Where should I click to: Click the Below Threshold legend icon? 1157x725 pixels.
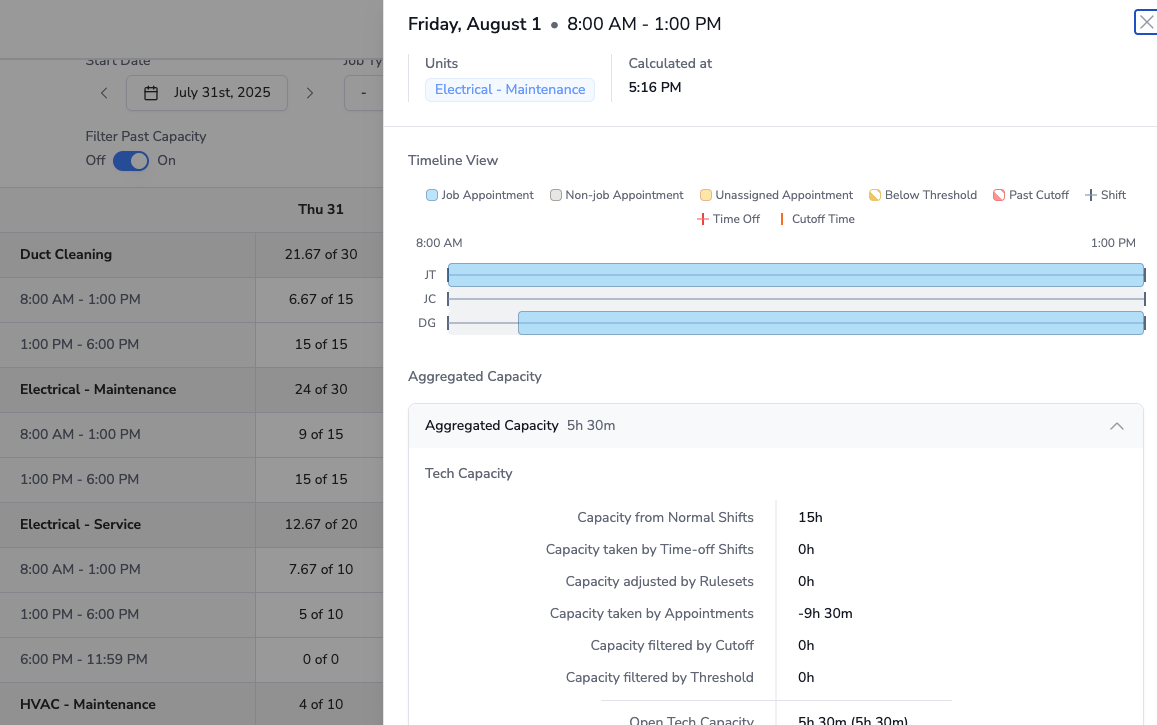(875, 195)
